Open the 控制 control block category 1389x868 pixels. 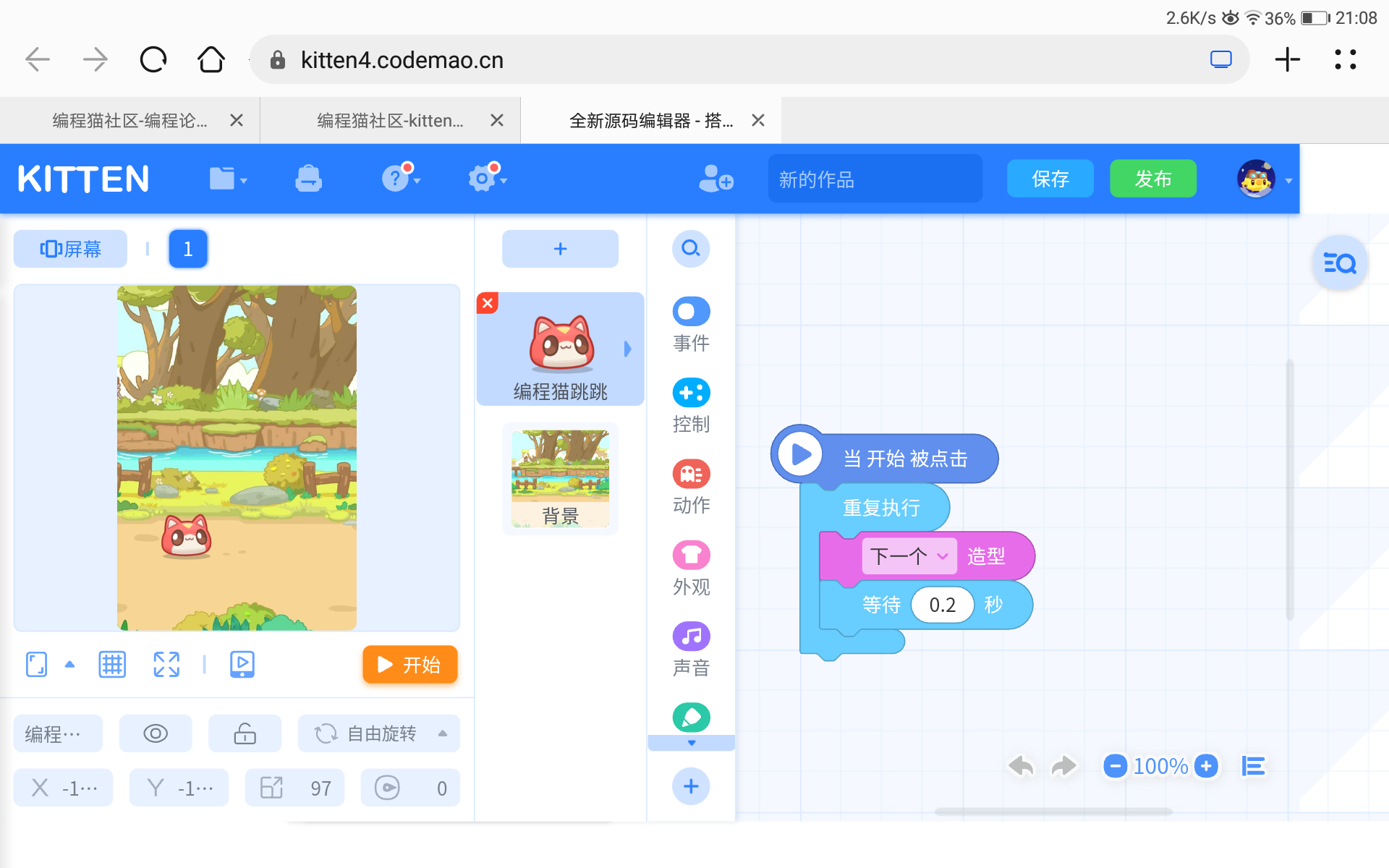click(692, 407)
